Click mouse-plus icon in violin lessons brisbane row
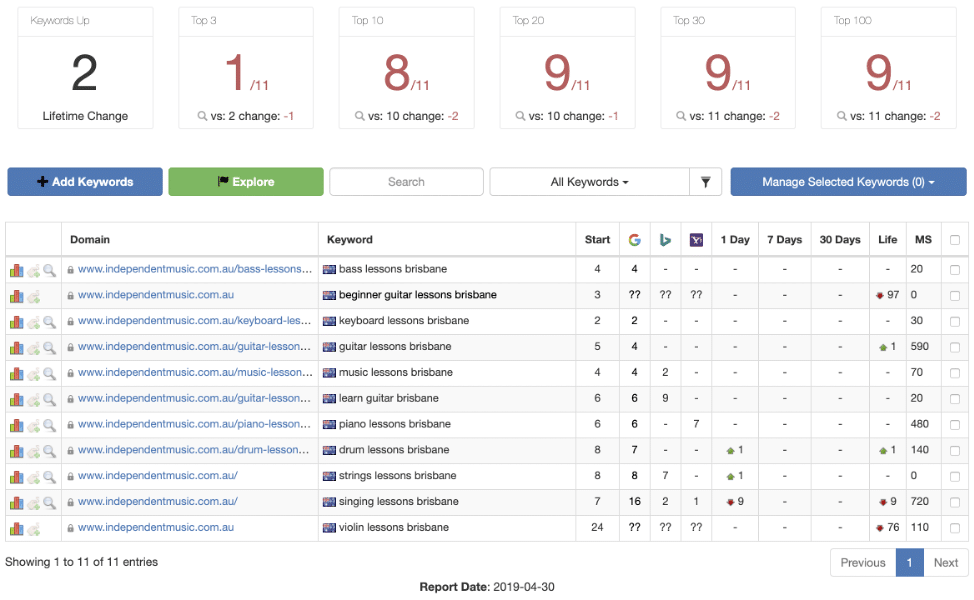974x600 pixels. point(34,529)
